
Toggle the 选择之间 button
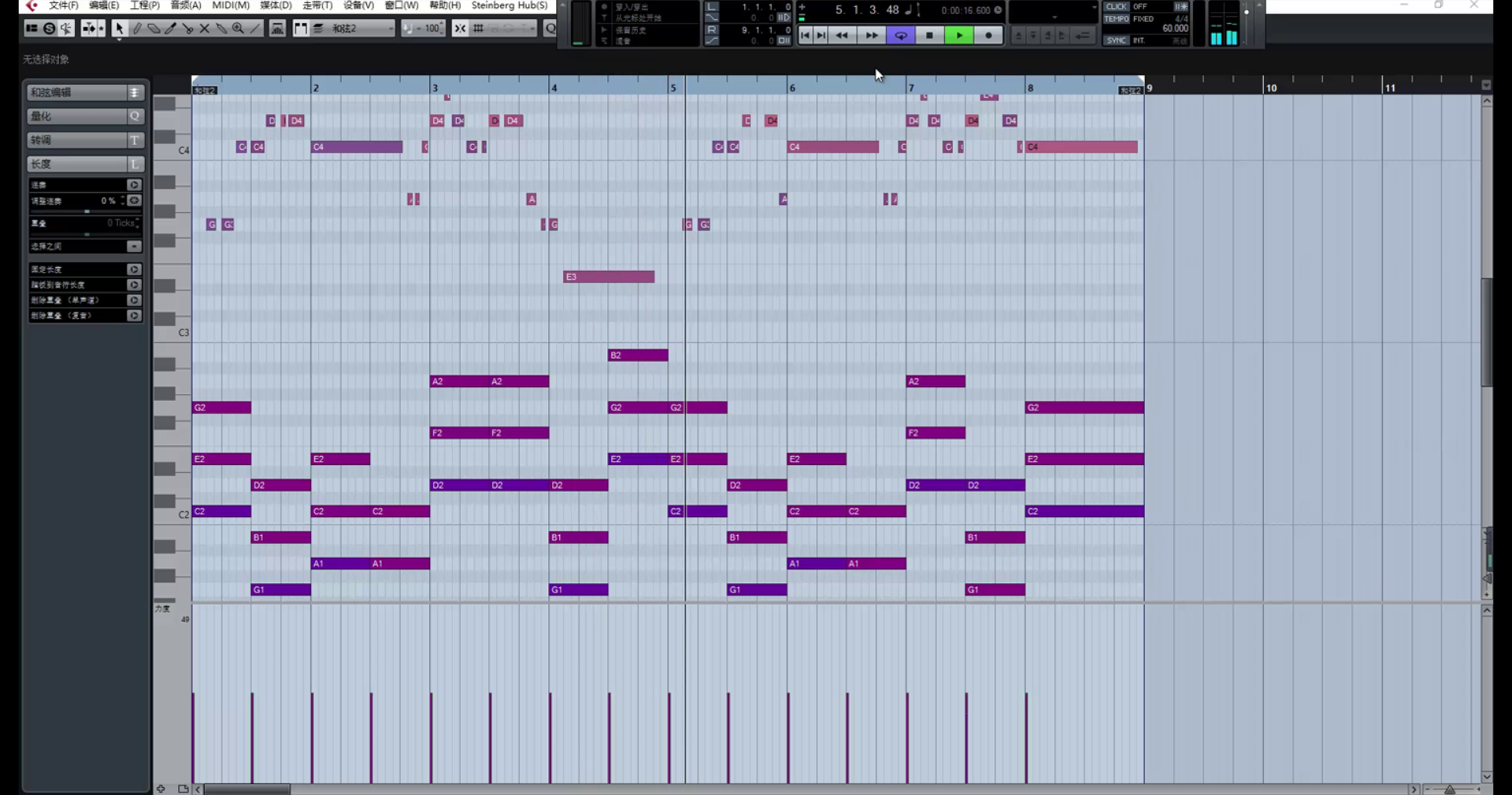point(134,247)
